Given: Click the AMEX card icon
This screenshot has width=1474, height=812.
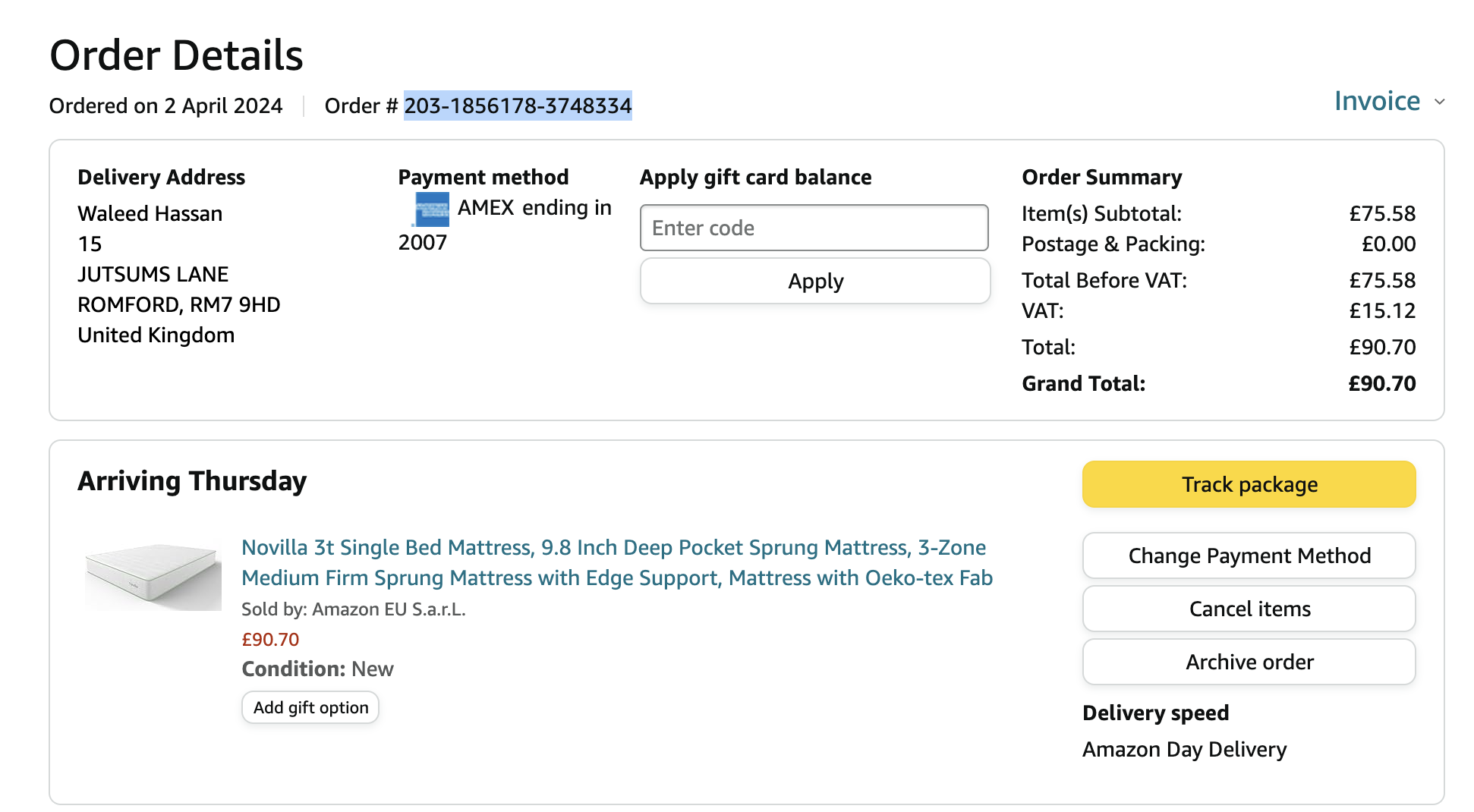Looking at the screenshot, I should pyautogui.click(x=432, y=209).
